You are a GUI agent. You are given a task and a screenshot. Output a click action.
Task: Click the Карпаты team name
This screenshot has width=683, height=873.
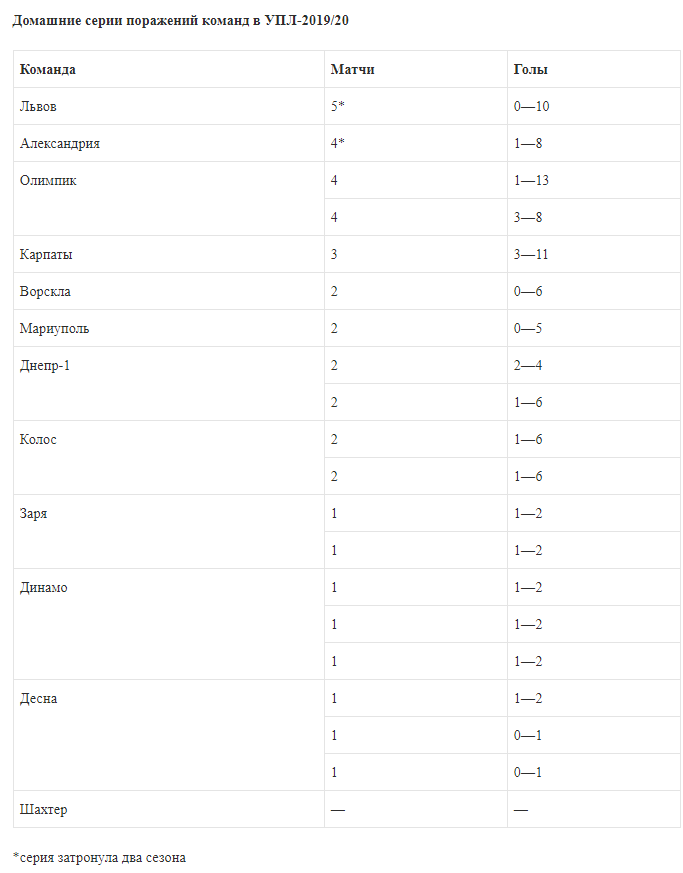(x=46, y=254)
